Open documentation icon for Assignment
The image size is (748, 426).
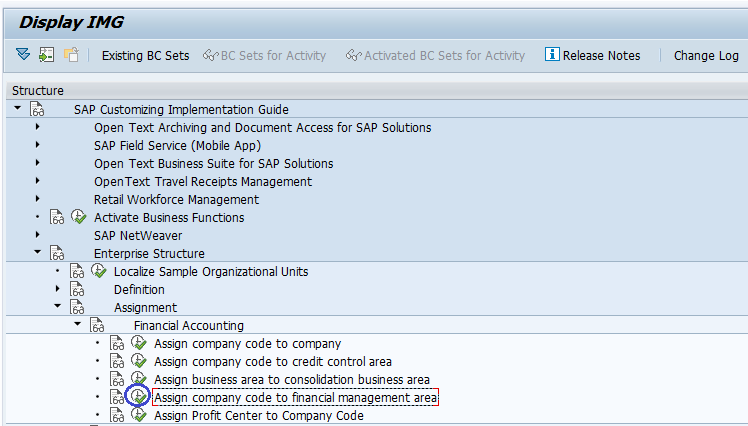(77, 307)
